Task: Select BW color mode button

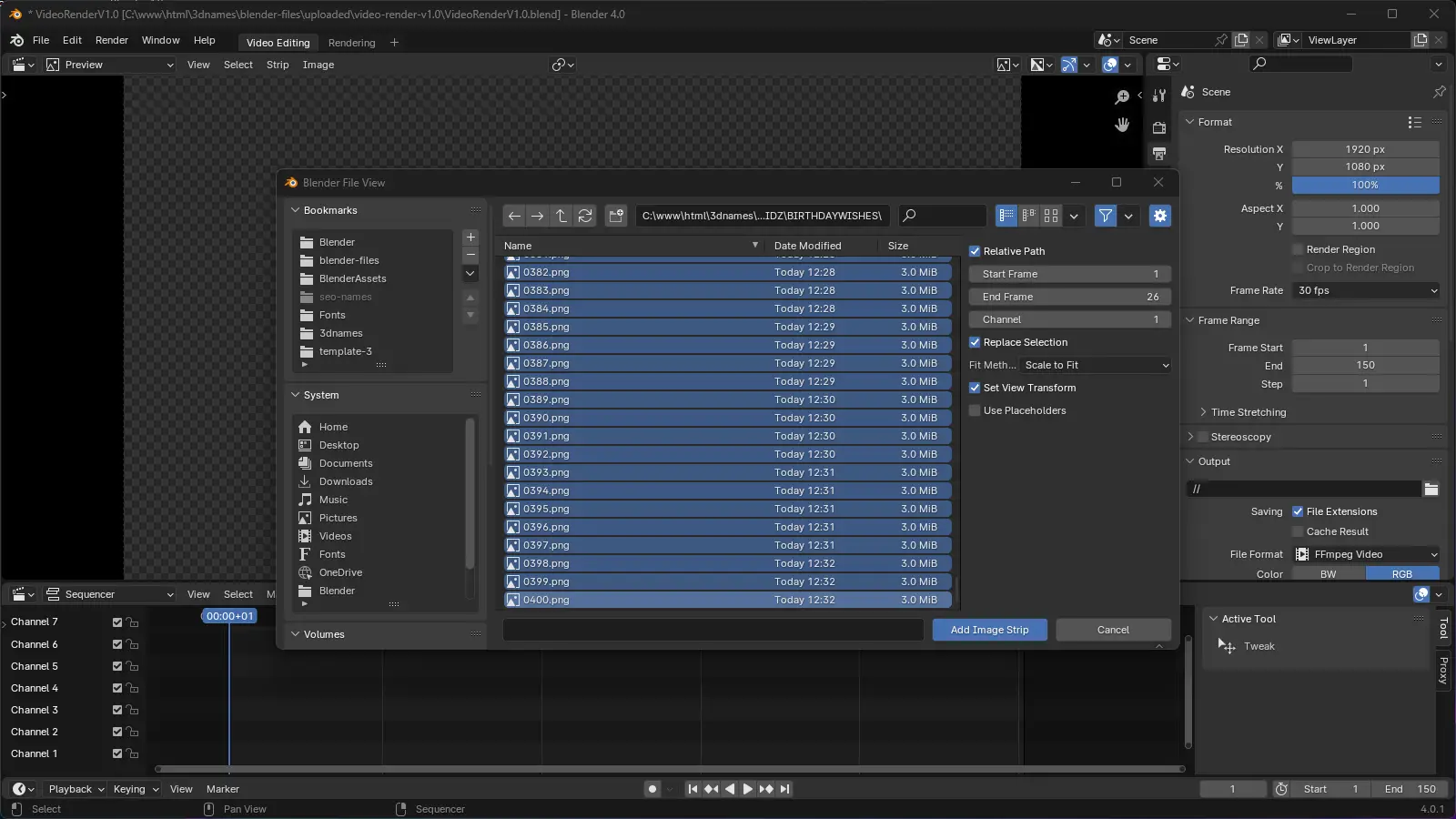Action: click(1329, 574)
